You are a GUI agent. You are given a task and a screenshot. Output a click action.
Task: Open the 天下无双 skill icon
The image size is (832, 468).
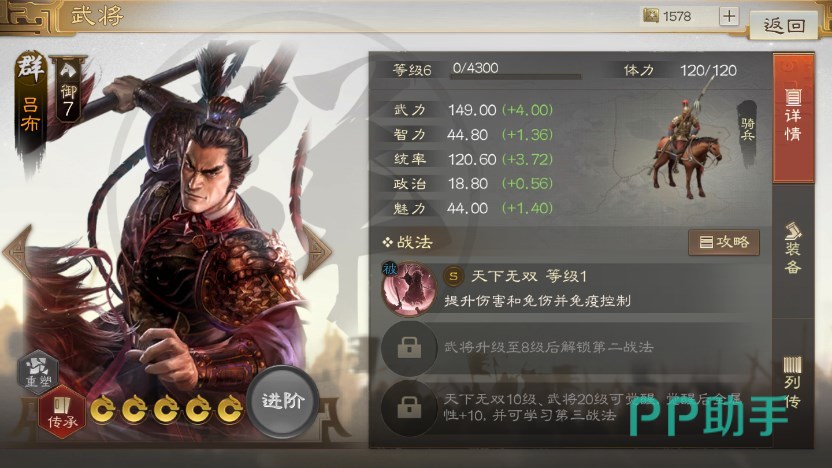[x=409, y=289]
